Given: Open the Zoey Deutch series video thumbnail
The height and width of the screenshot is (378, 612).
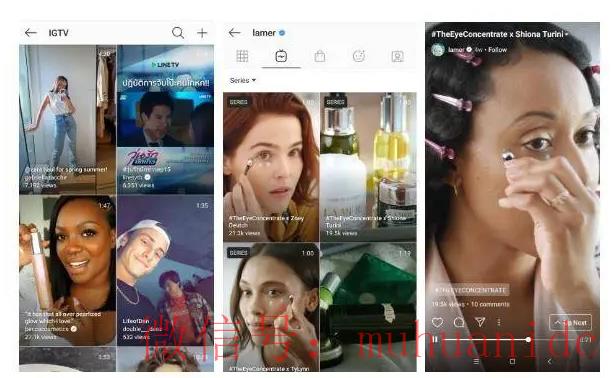Looking at the screenshot, I should click(x=271, y=167).
